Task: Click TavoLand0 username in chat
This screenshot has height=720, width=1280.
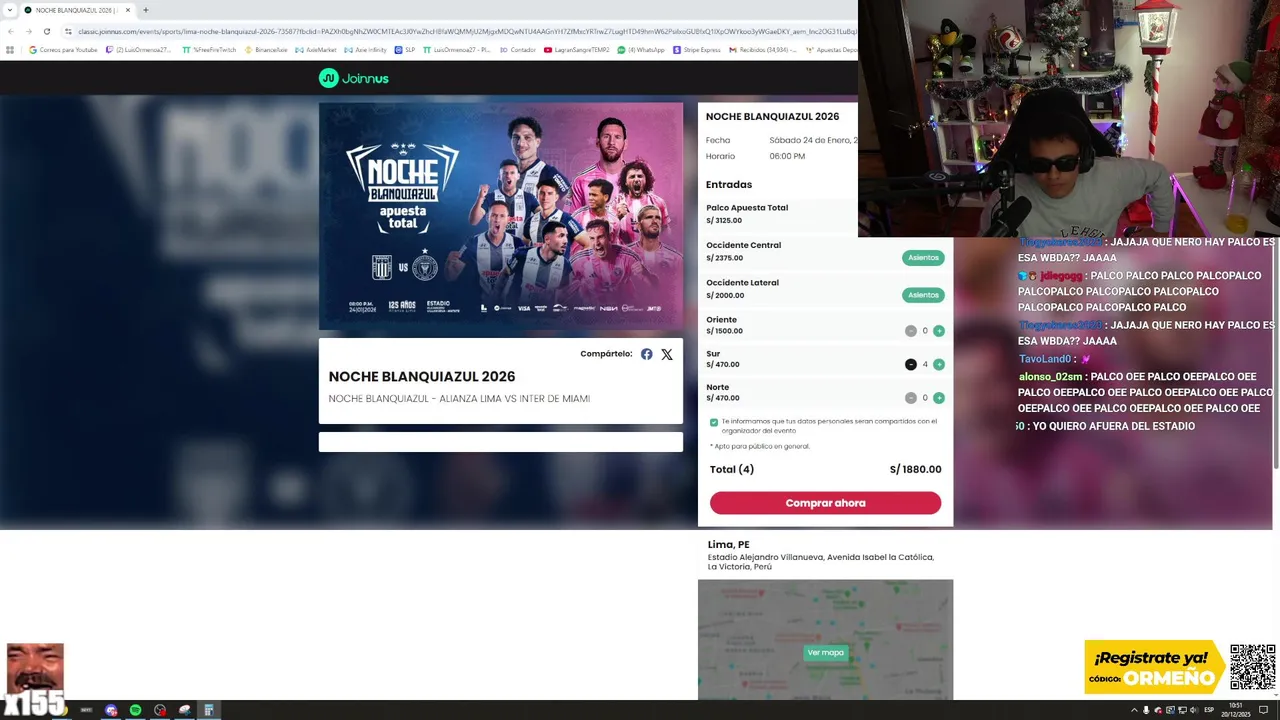Action: [1045, 359]
